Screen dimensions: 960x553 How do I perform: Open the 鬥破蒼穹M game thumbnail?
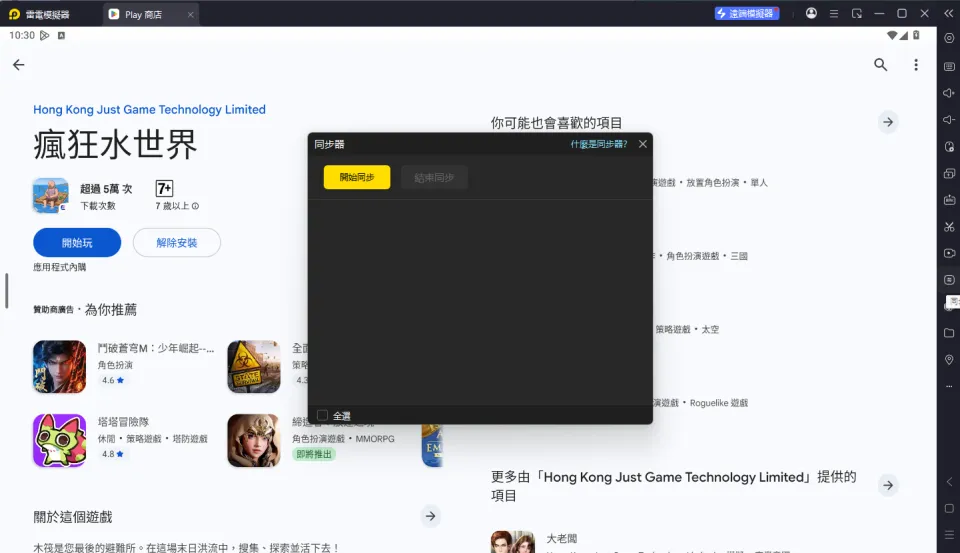59,367
